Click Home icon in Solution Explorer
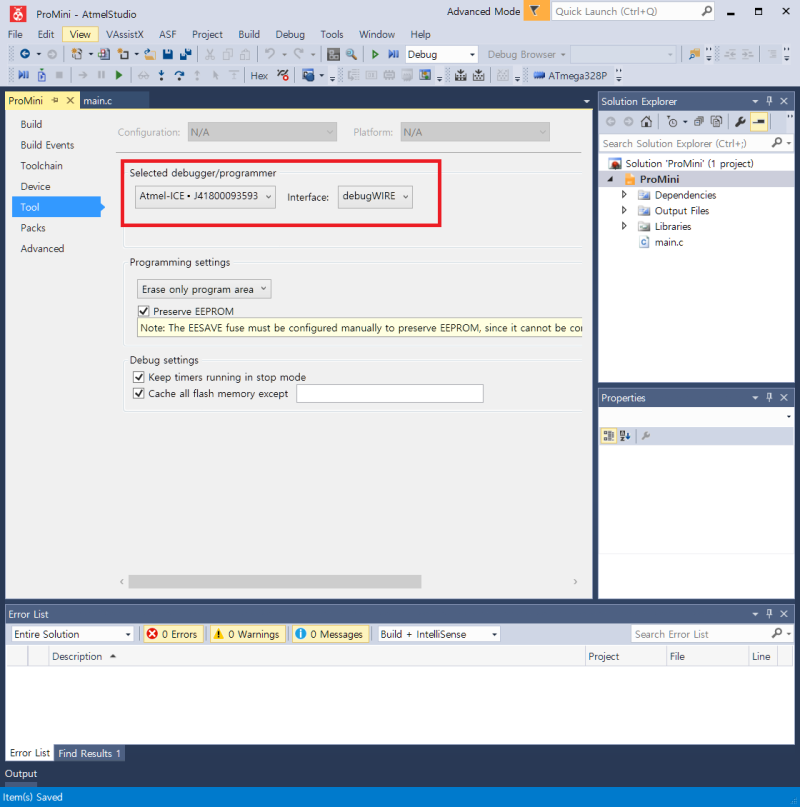The height and width of the screenshot is (807, 800). click(646, 122)
